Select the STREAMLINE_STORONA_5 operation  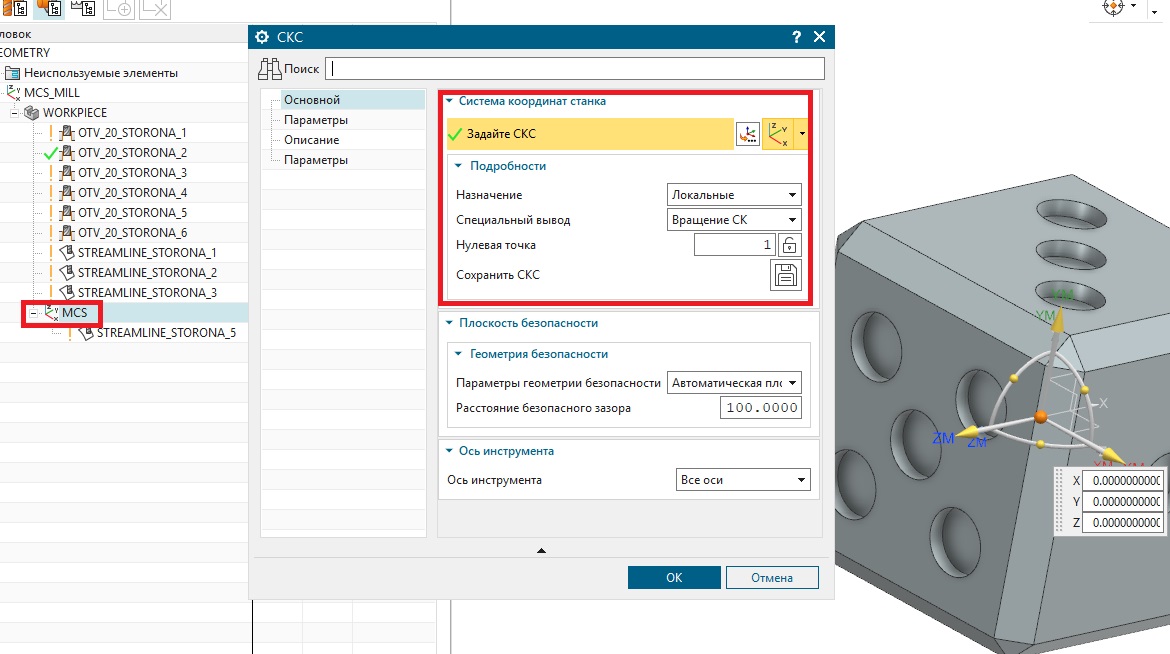coord(166,333)
